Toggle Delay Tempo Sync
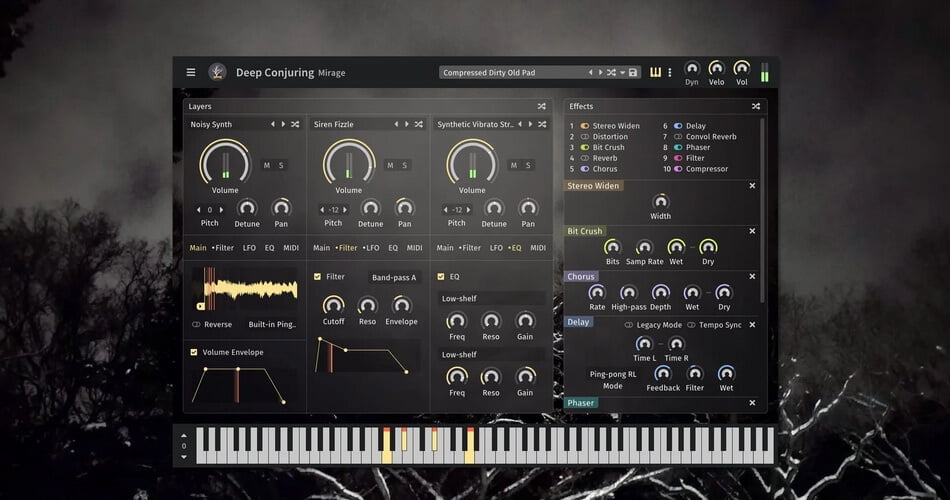950x500 pixels. tap(691, 325)
